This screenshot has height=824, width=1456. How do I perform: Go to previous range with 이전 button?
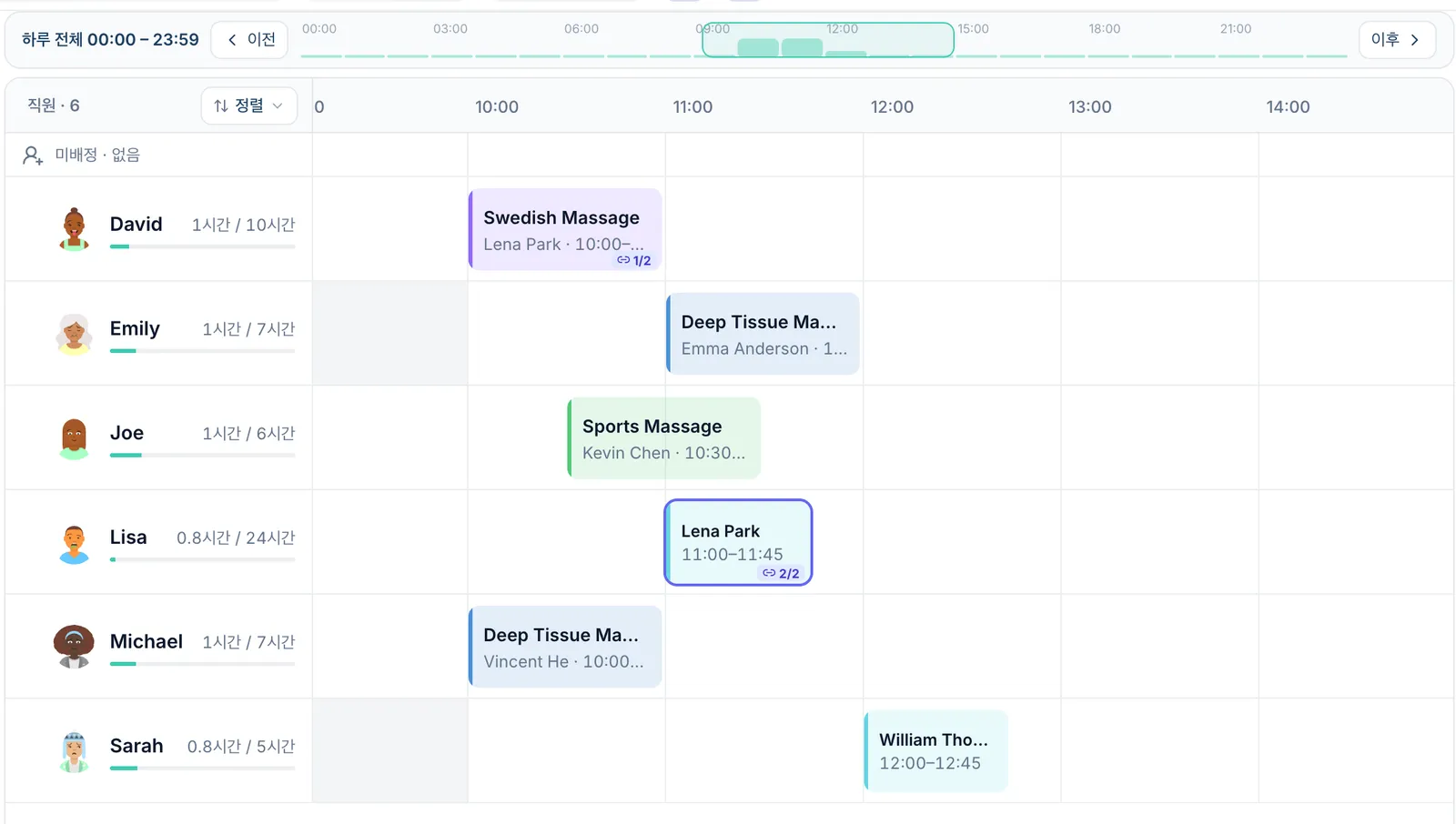250,39
